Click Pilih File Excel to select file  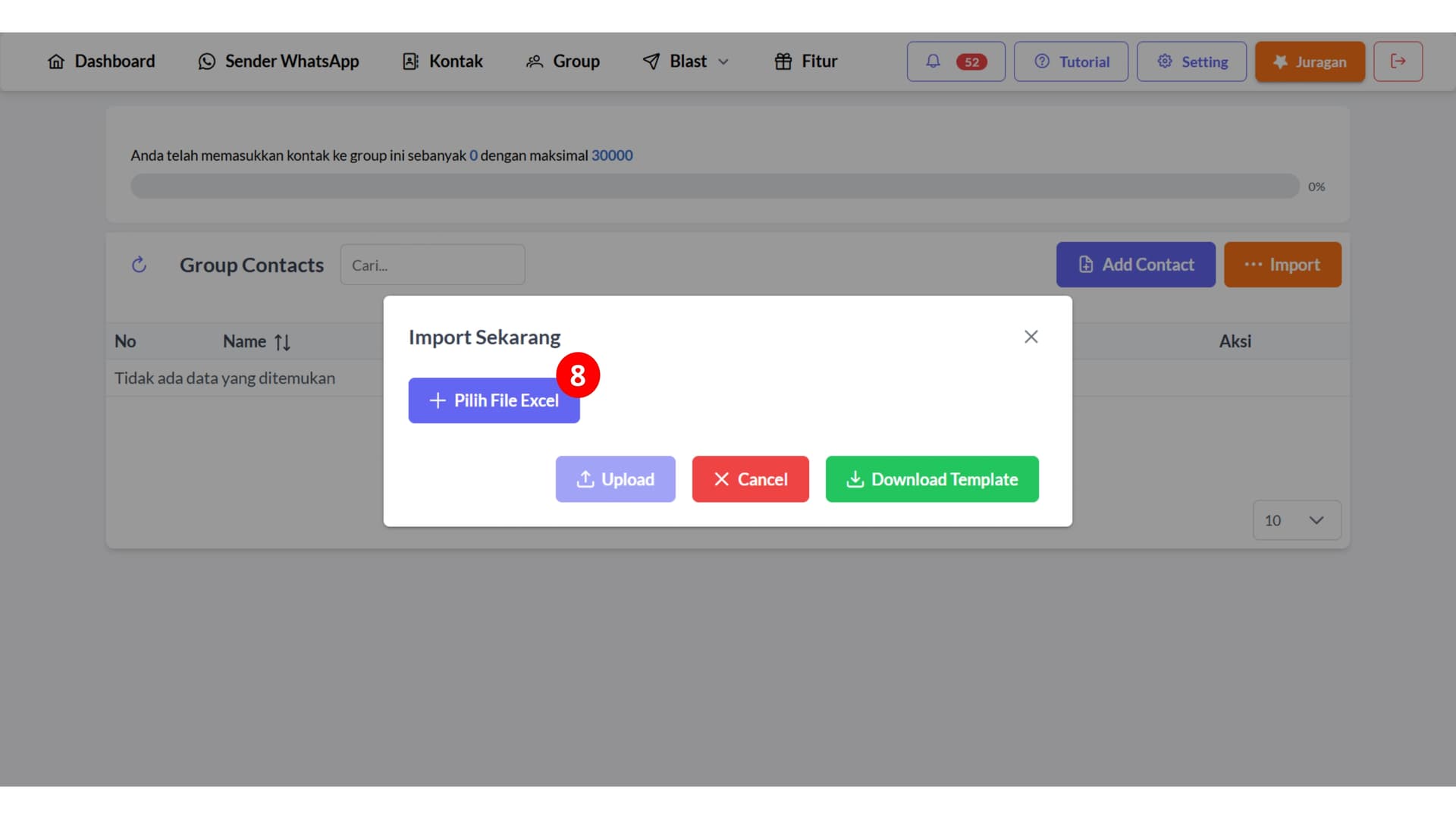click(494, 400)
